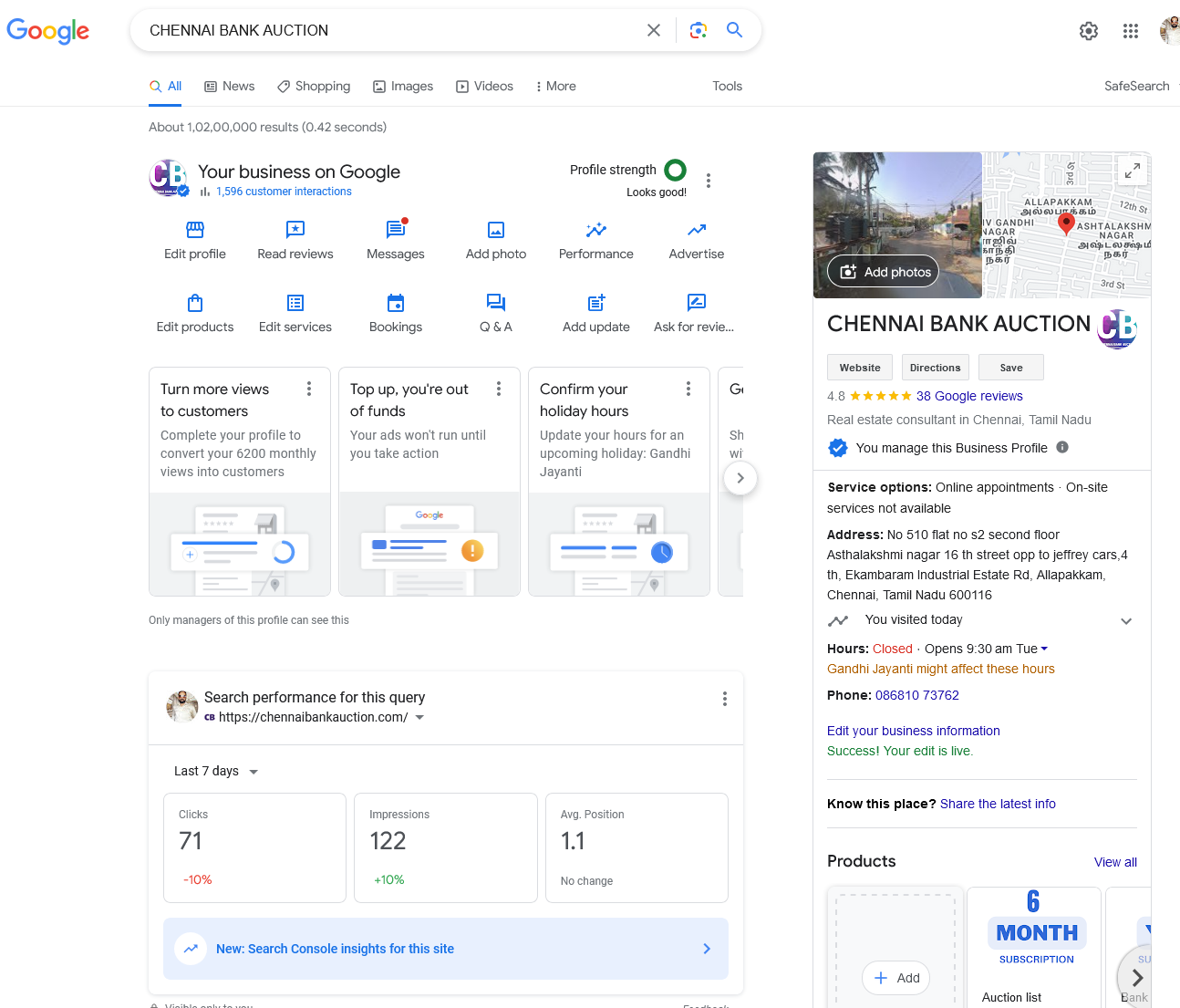The image size is (1180, 1008).
Task: Clear the search query with the X
Action: point(654,30)
